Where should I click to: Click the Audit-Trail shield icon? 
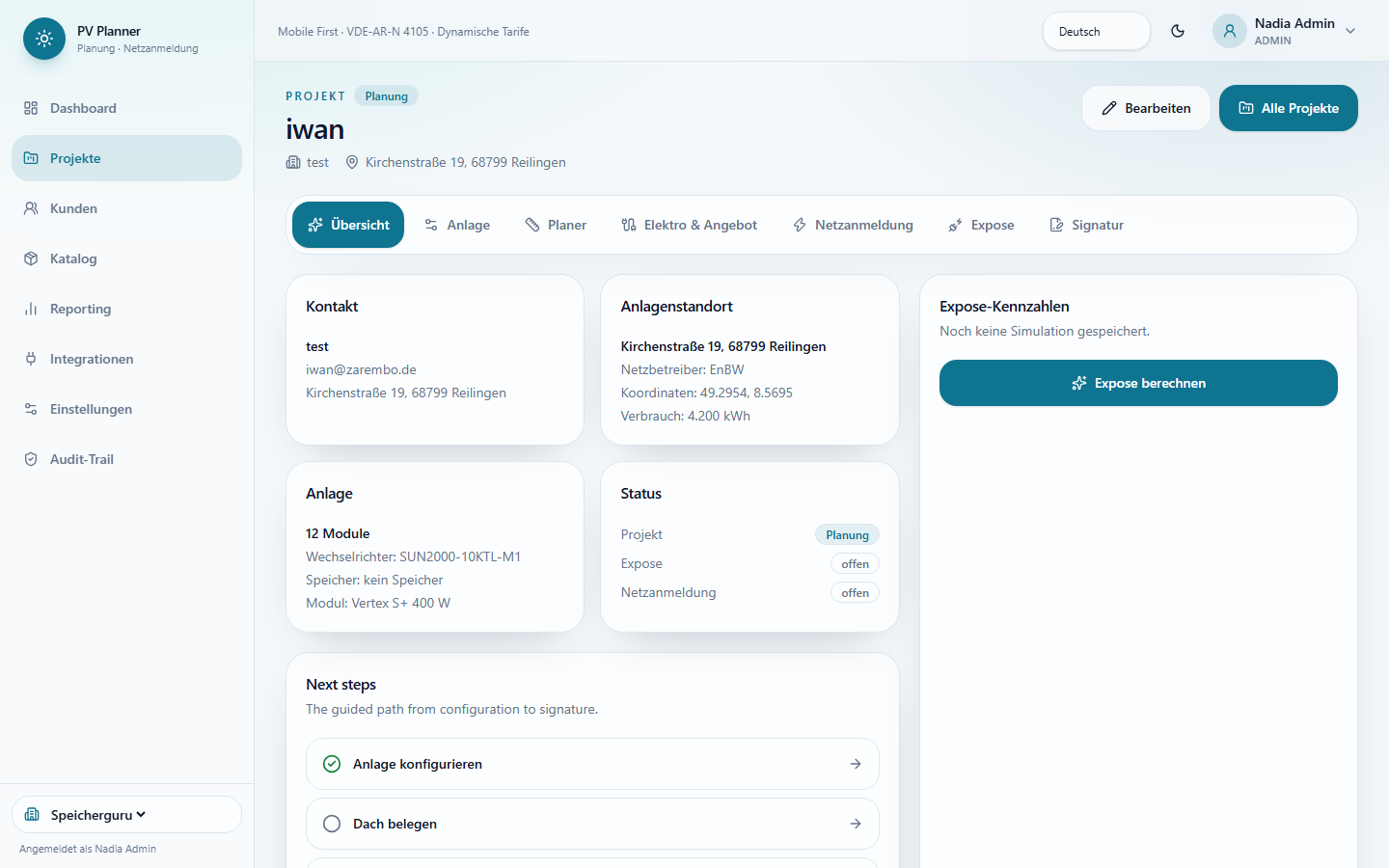point(31,459)
